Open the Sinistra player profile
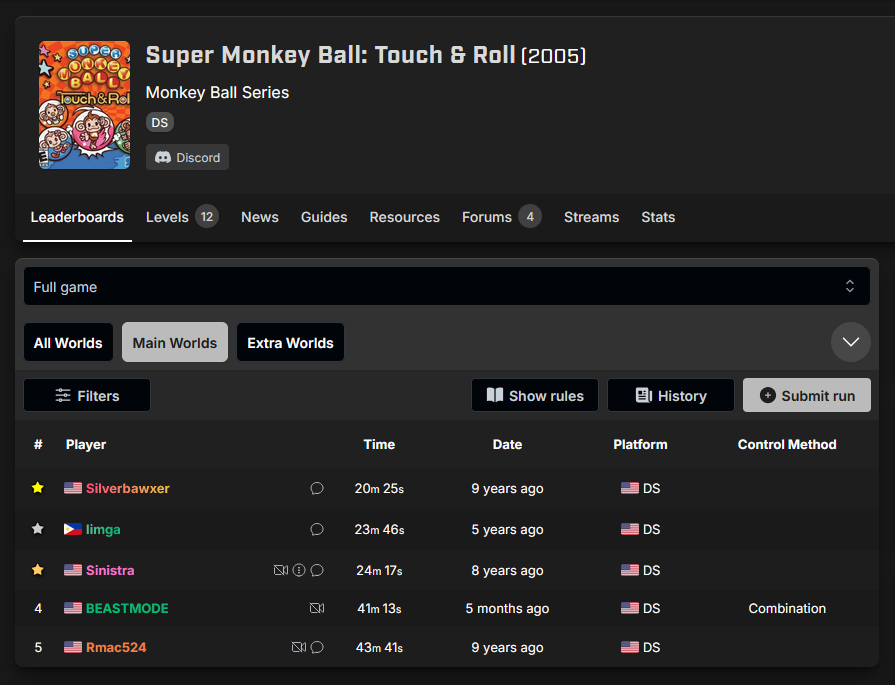 110,570
